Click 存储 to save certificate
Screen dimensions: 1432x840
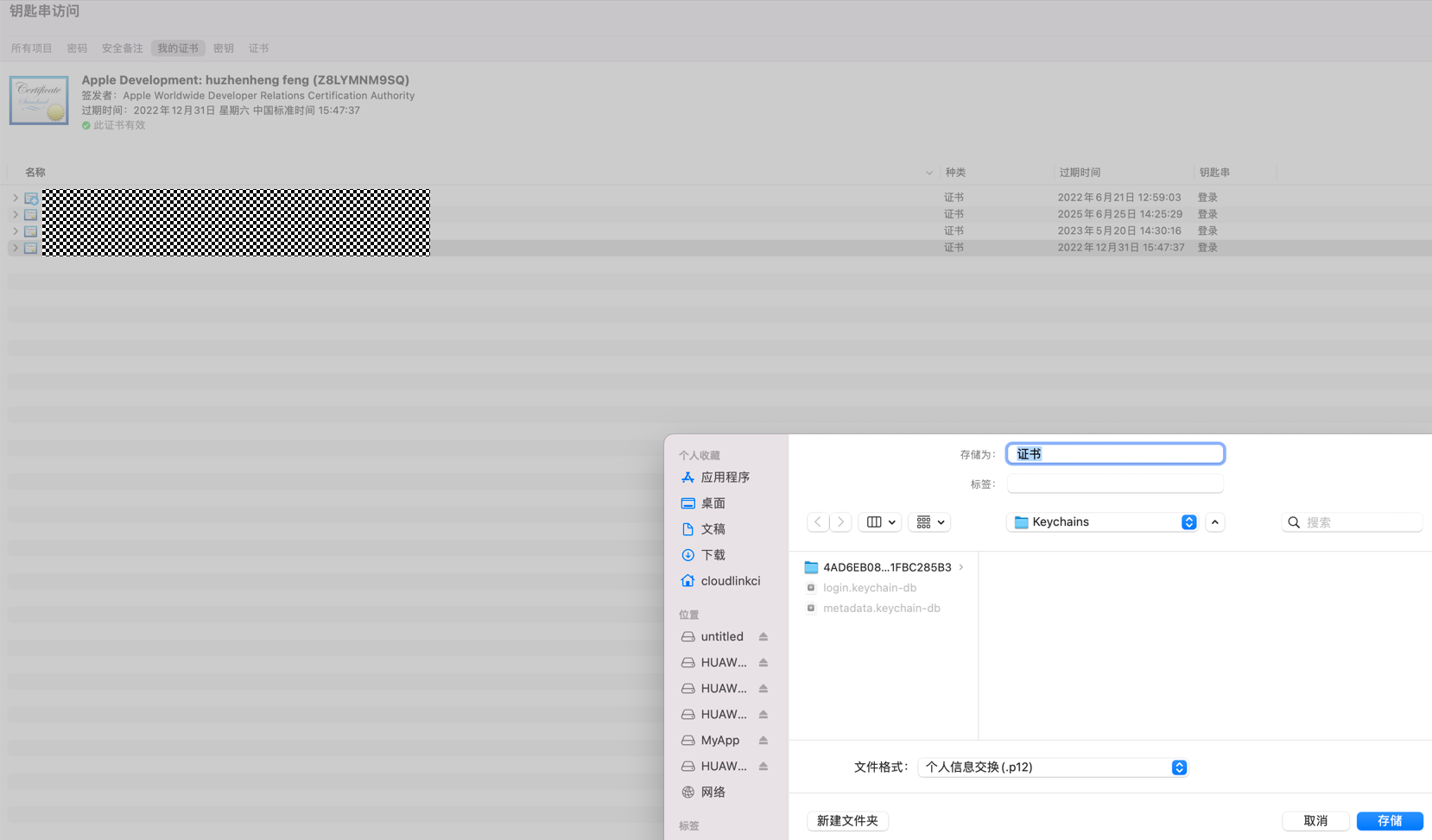pos(1390,821)
